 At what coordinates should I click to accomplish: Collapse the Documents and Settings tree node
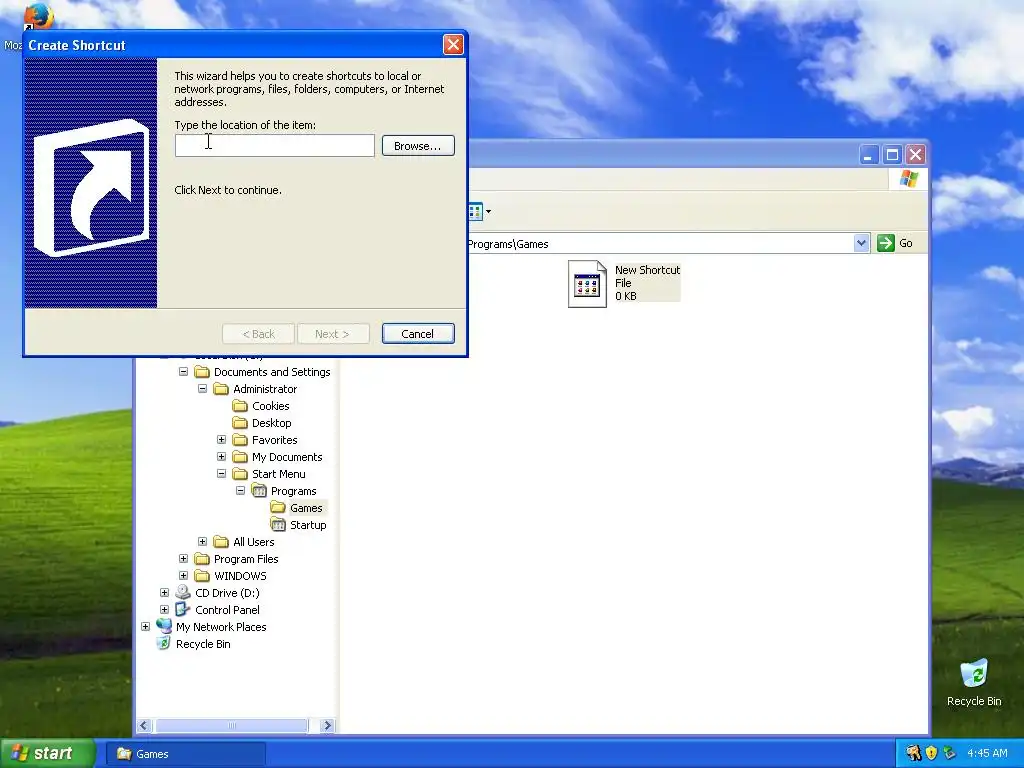pos(184,372)
